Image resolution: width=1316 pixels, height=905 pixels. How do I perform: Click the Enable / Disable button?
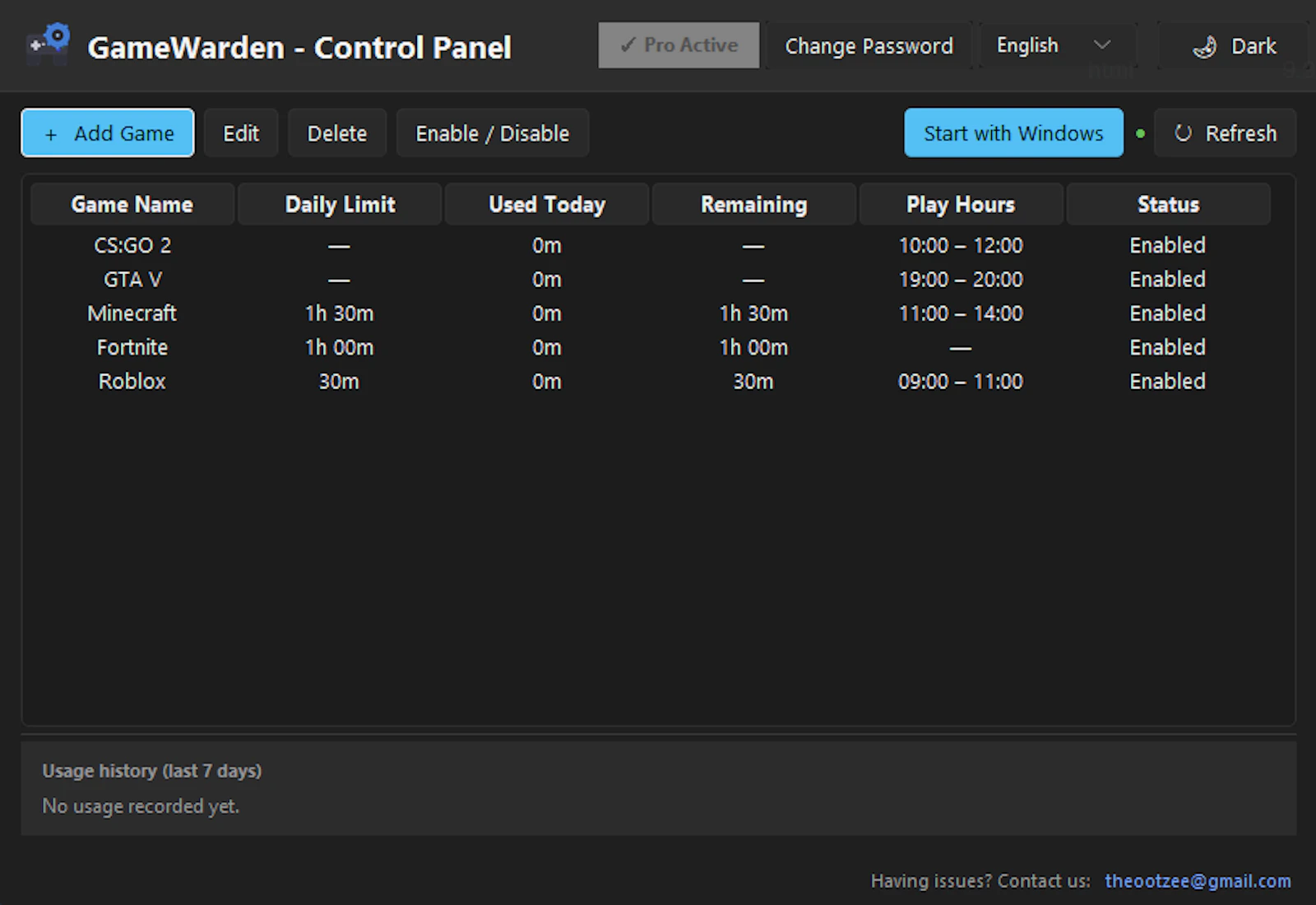click(x=492, y=133)
